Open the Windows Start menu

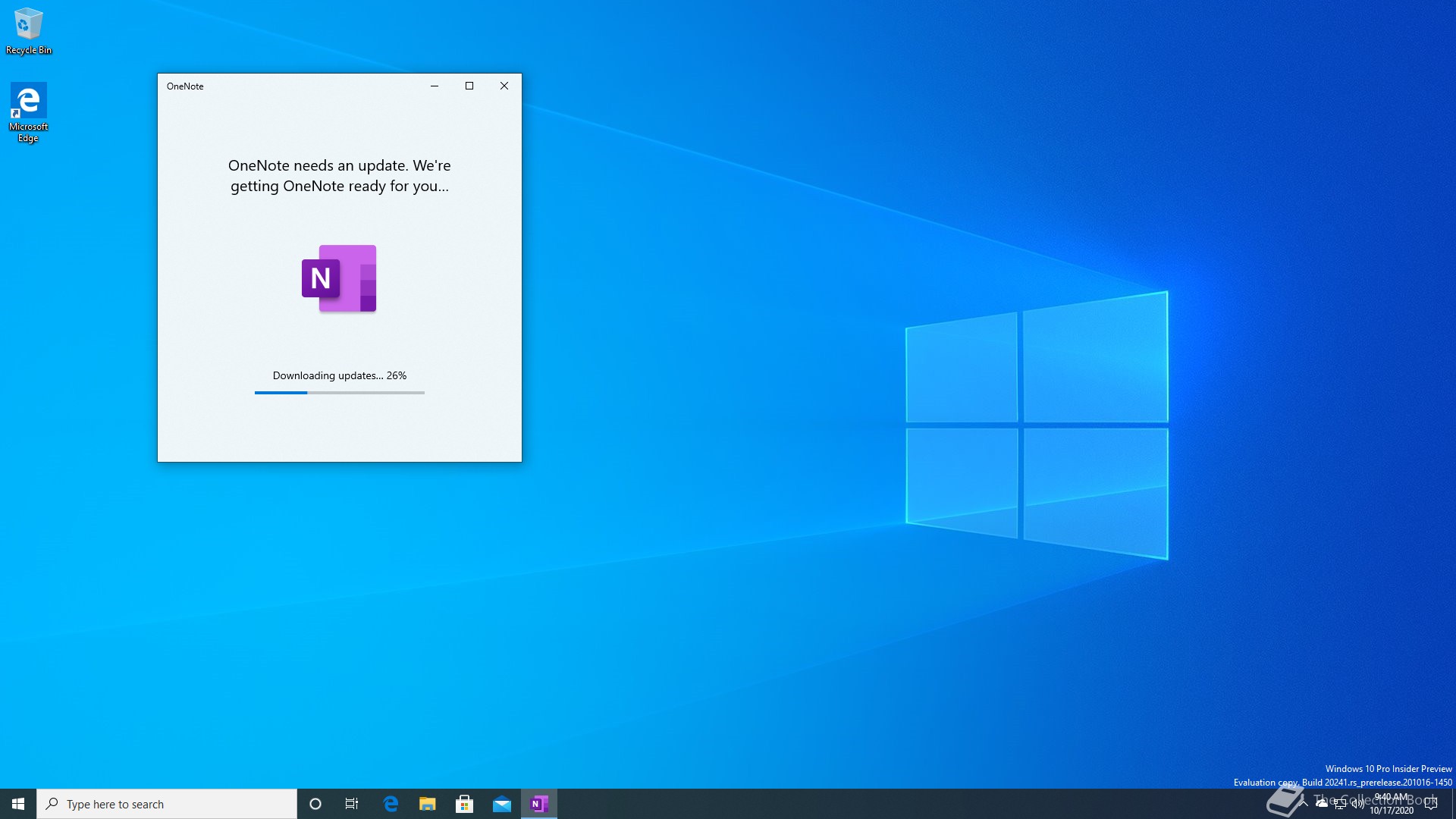coord(18,804)
